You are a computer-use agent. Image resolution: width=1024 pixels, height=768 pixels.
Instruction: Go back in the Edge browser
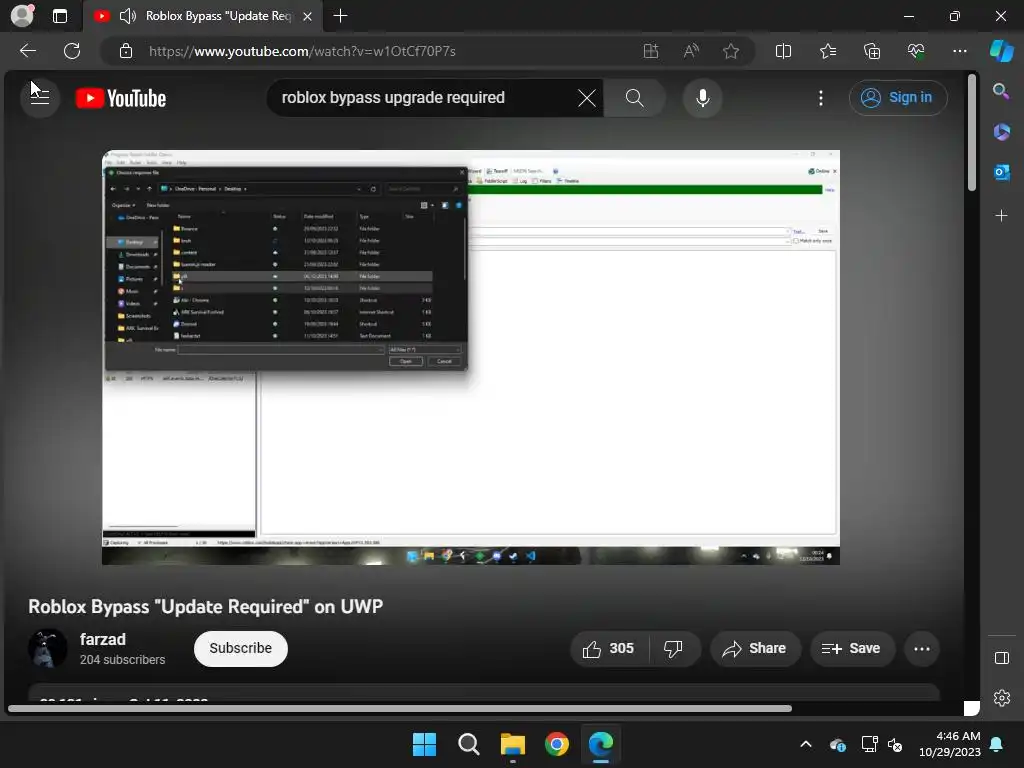28,51
